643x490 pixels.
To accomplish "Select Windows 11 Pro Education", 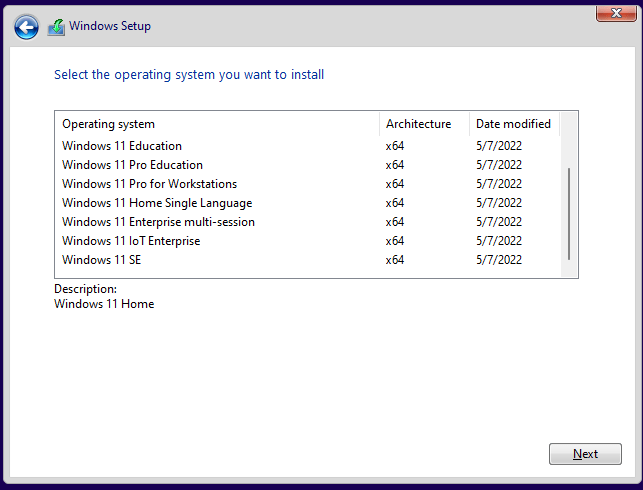I will coord(132,165).
